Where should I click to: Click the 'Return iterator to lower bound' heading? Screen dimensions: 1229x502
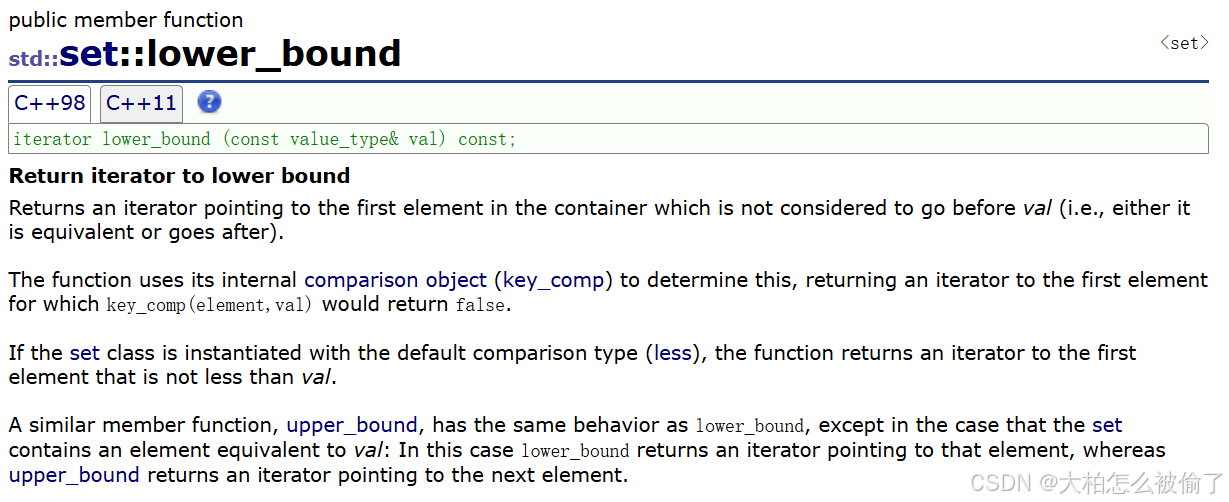click(180, 176)
